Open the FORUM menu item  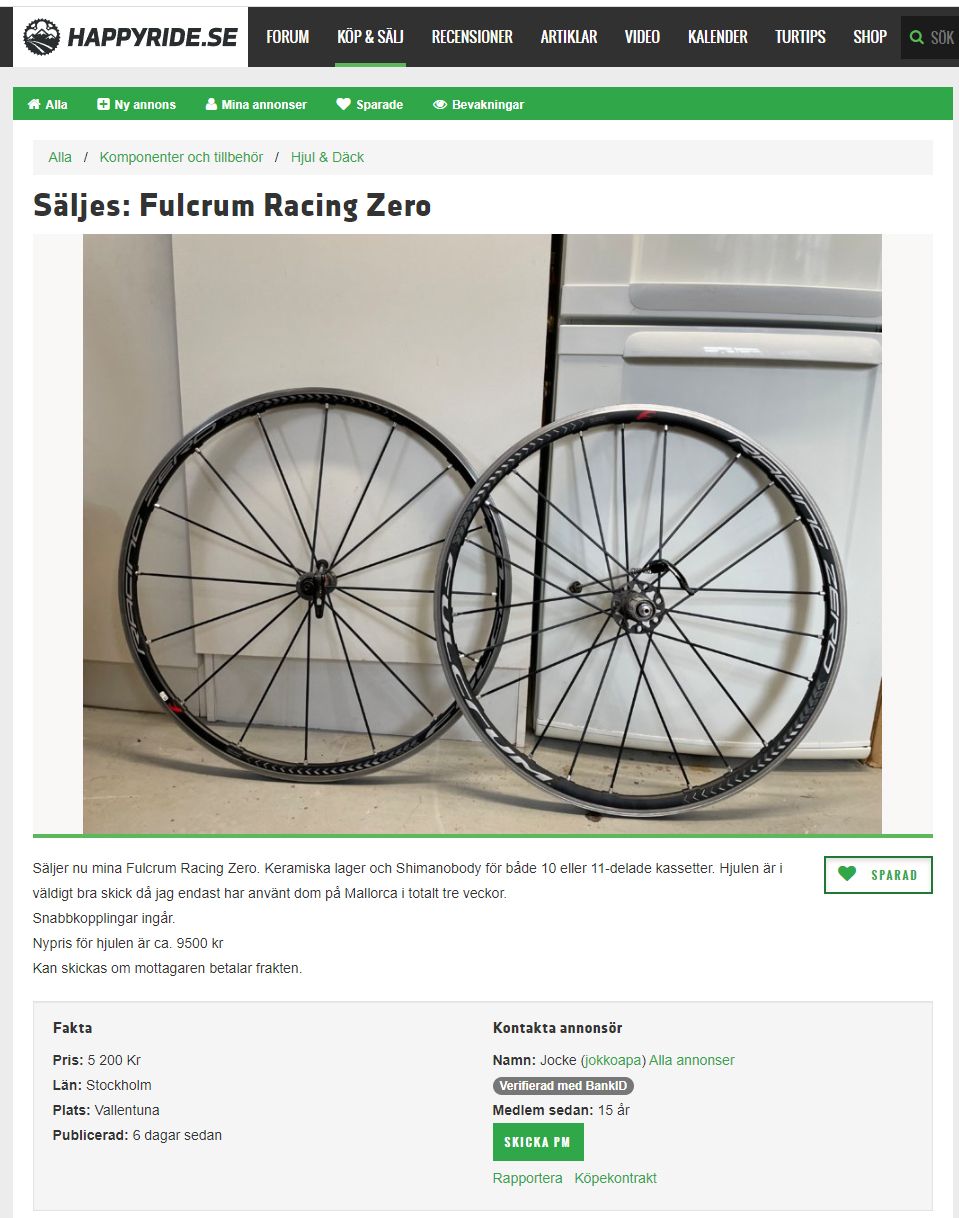pyautogui.click(x=286, y=36)
